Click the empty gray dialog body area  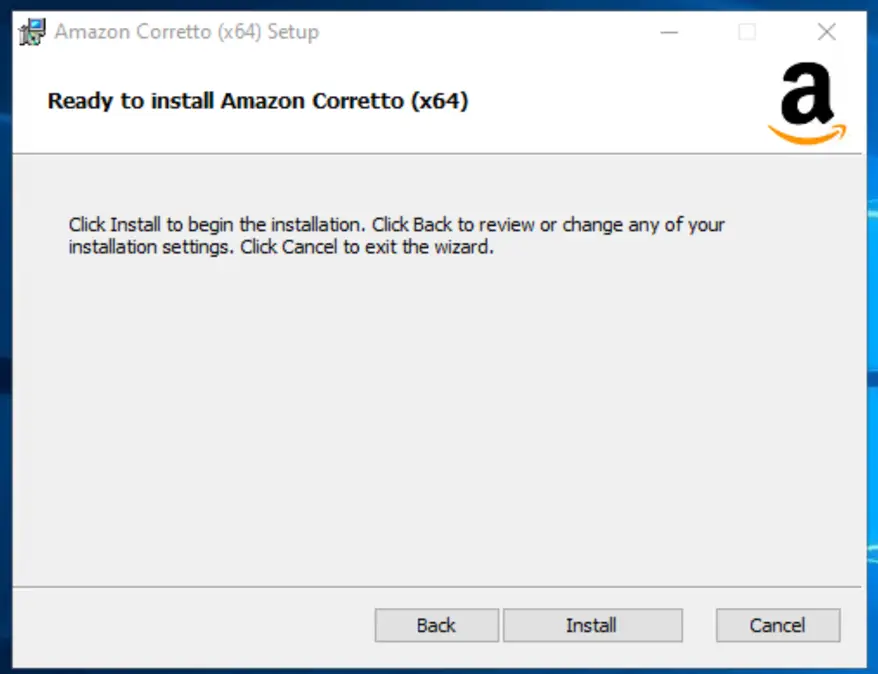point(437,420)
